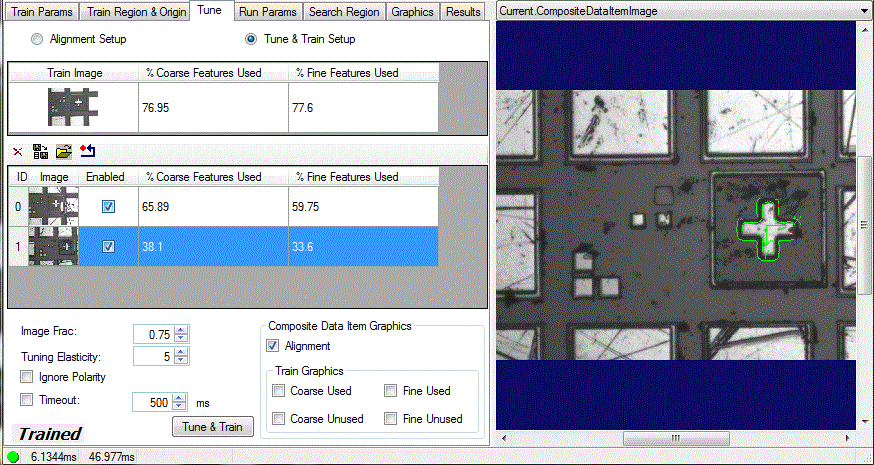The height and width of the screenshot is (465, 874).
Task: Select the Train Image thumbnail
Action: [74, 107]
